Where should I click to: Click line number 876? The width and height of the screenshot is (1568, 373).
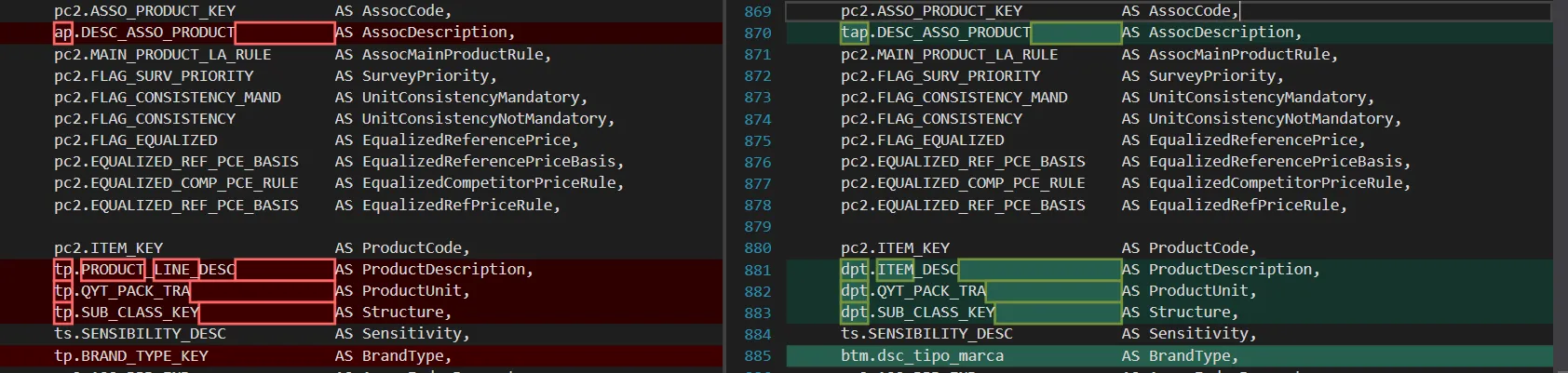pos(757,162)
